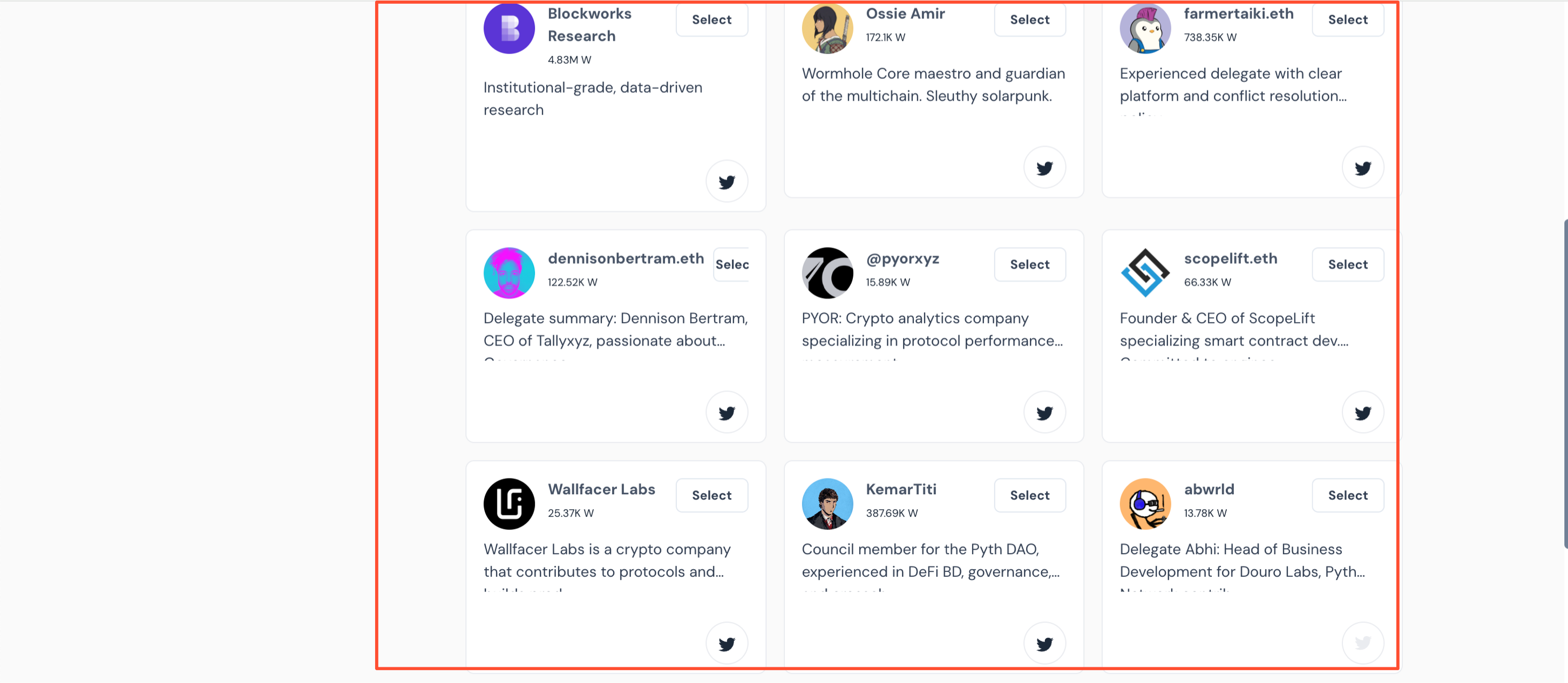Open dennisonbertram.eth's Twitter icon
This screenshot has width=1568, height=683.
[727, 412]
